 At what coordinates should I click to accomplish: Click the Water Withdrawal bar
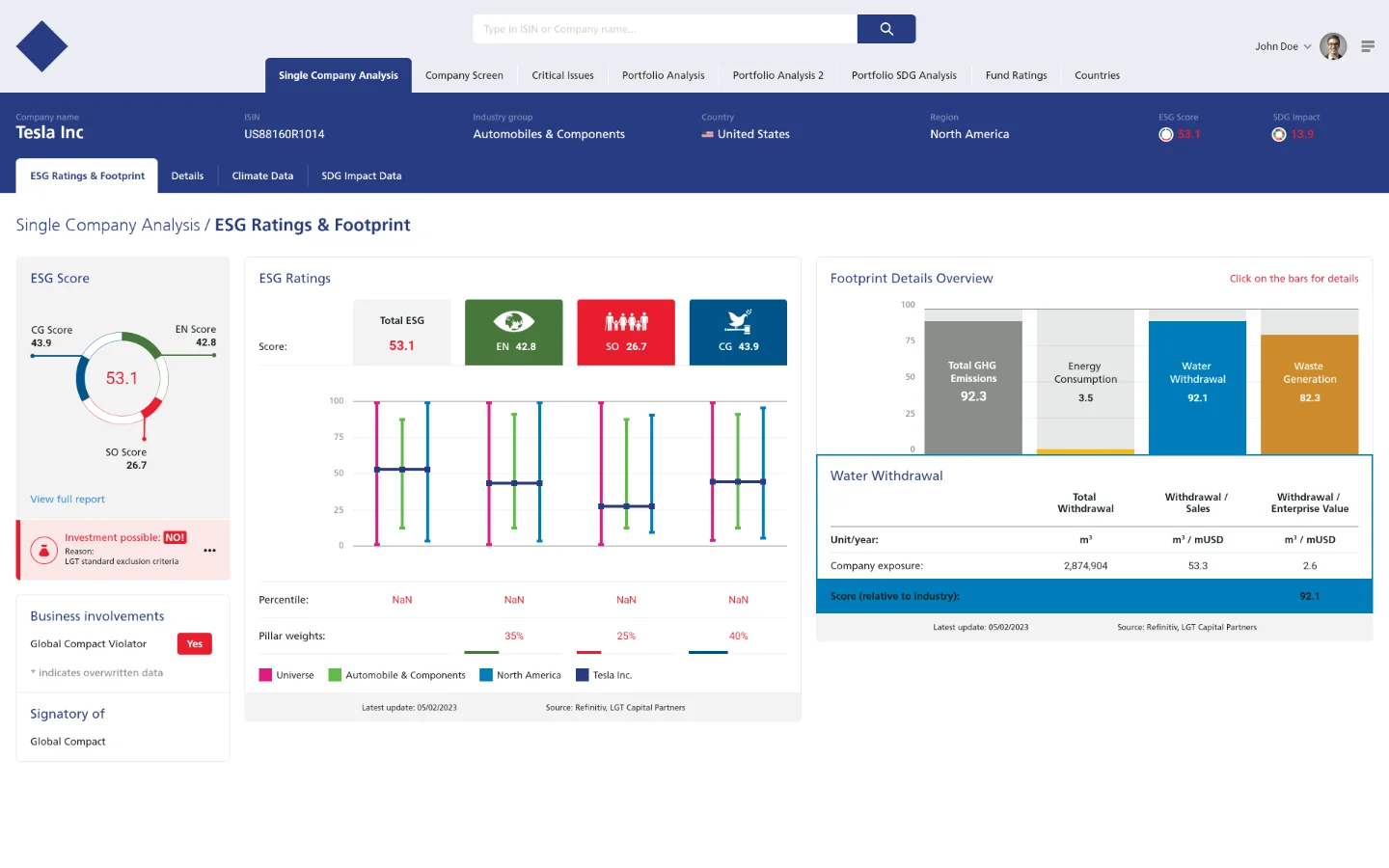pyautogui.click(x=1197, y=387)
